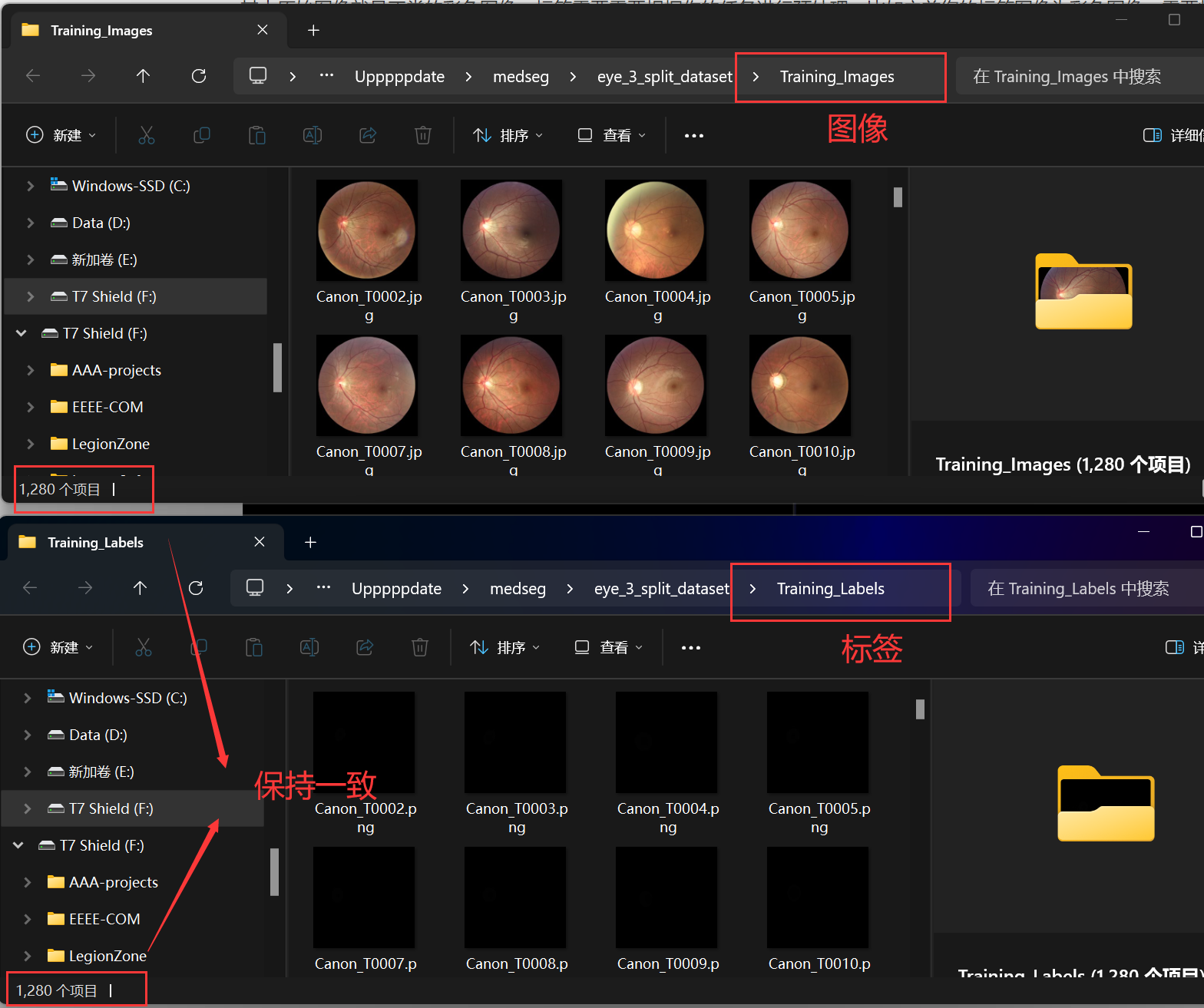This screenshot has height=1008, width=1204.
Task: Click sidebar scrollbar in Training_Images window
Action: coord(277,368)
